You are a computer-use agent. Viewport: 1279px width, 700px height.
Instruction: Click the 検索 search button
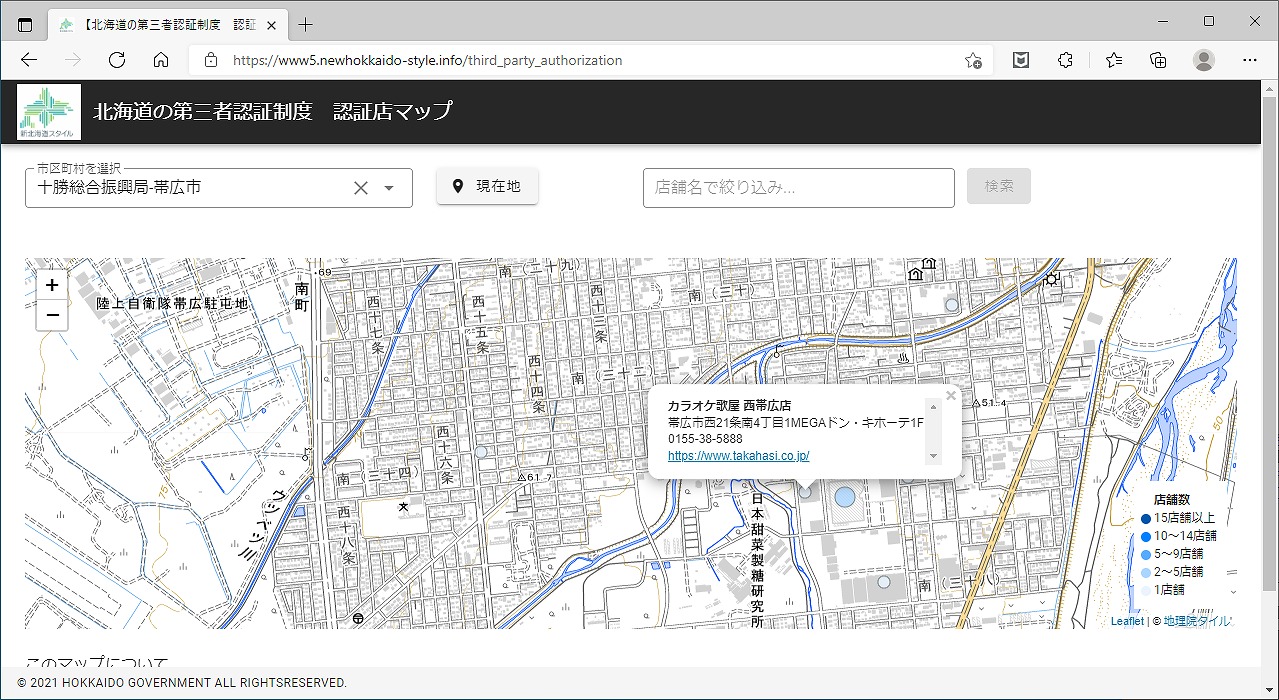coord(998,186)
